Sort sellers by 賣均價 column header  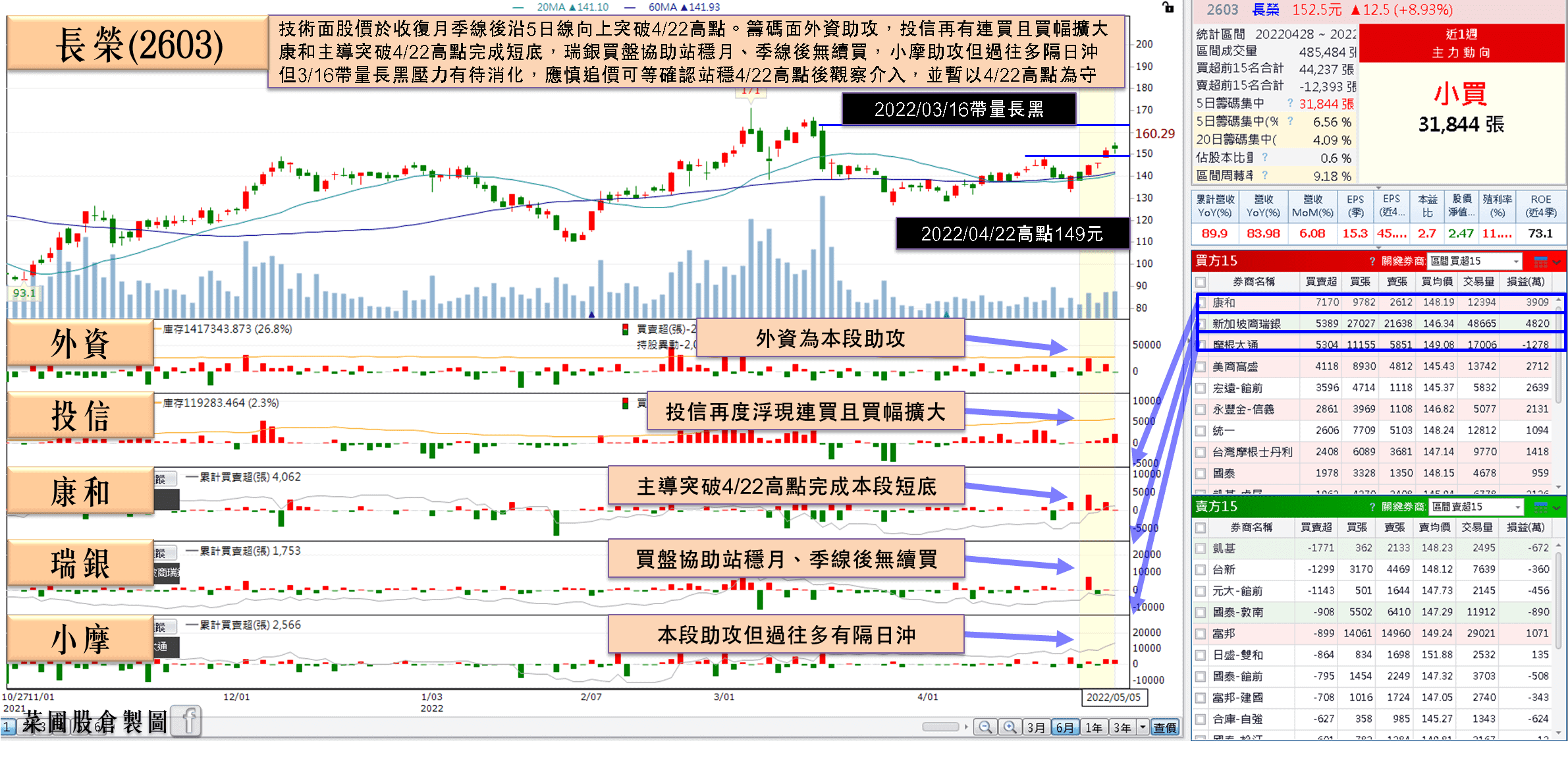tap(1434, 527)
